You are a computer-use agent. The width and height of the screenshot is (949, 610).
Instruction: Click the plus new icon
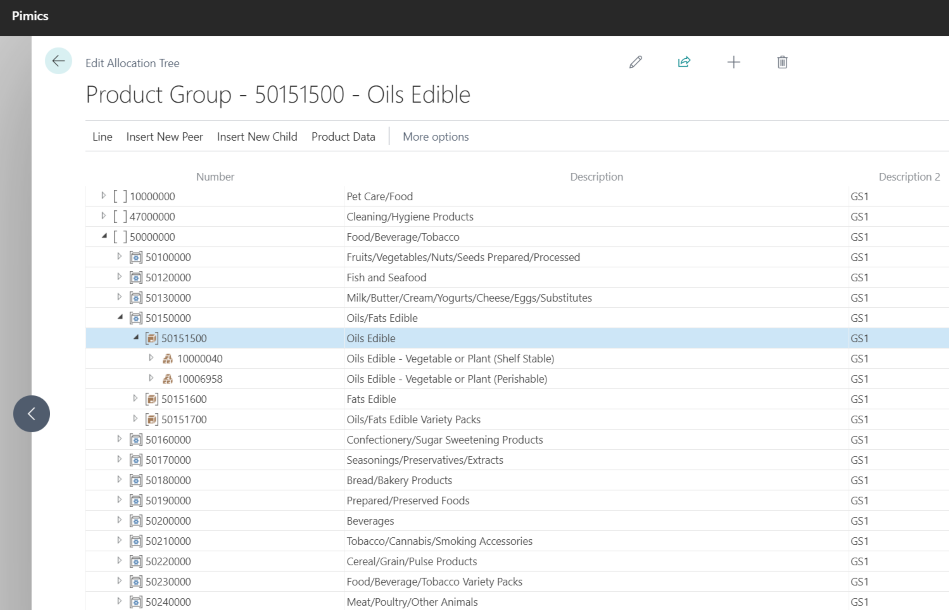point(733,62)
